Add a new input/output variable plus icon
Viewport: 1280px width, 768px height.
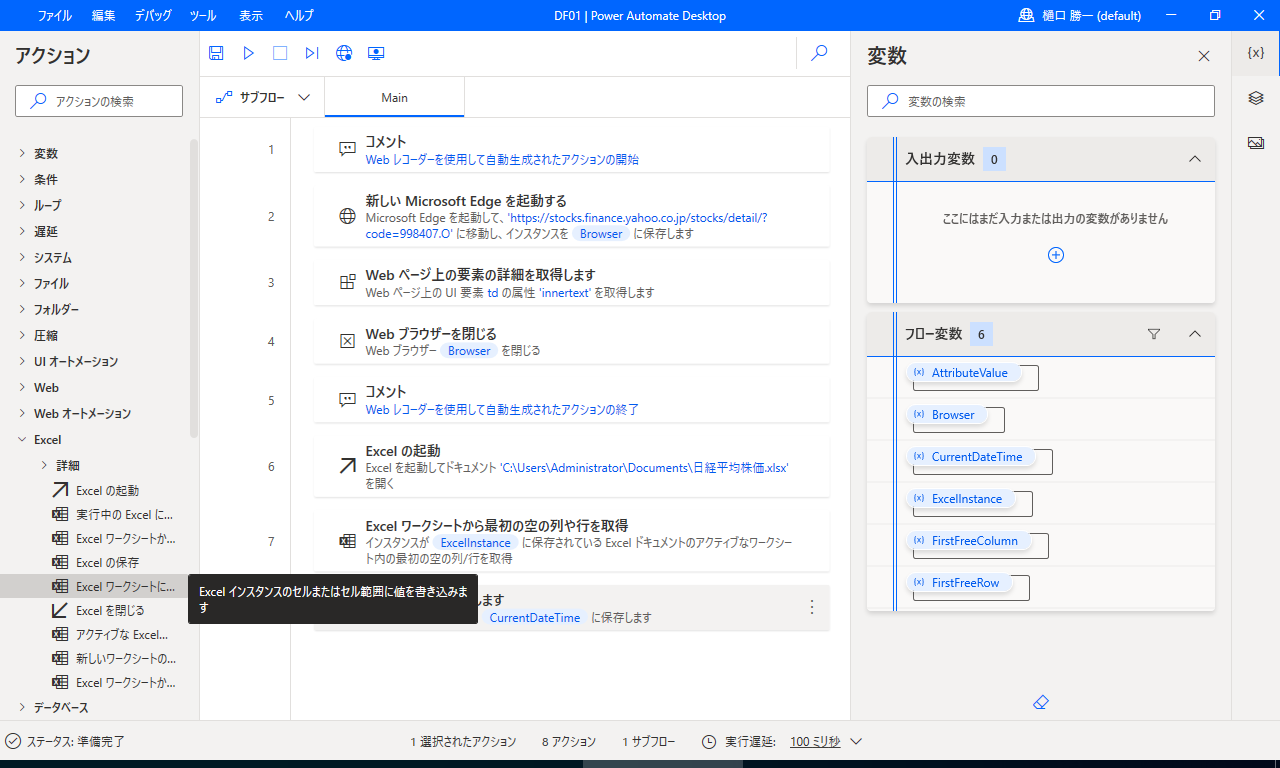(1056, 255)
